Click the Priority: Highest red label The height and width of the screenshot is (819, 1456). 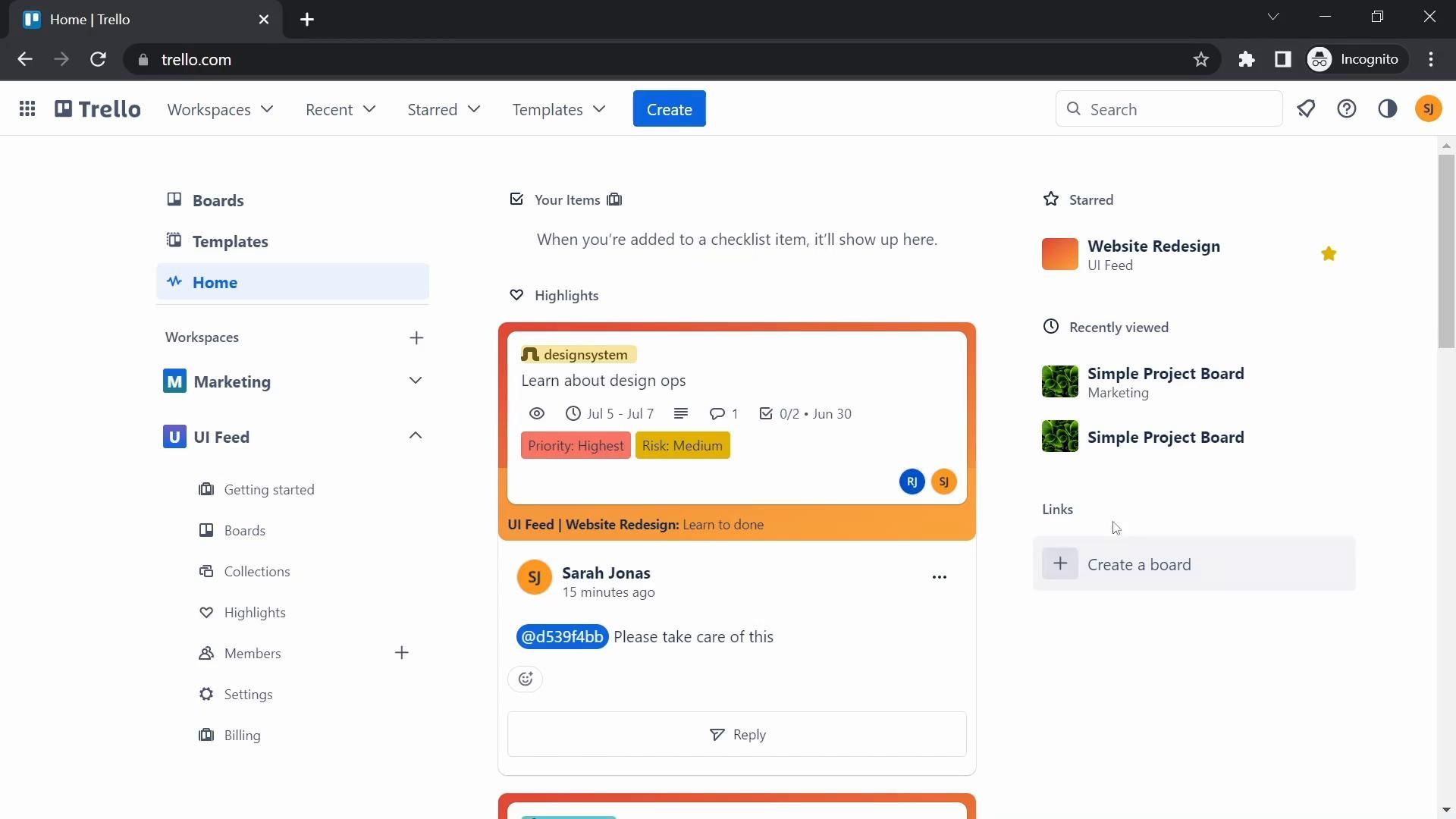tap(576, 446)
